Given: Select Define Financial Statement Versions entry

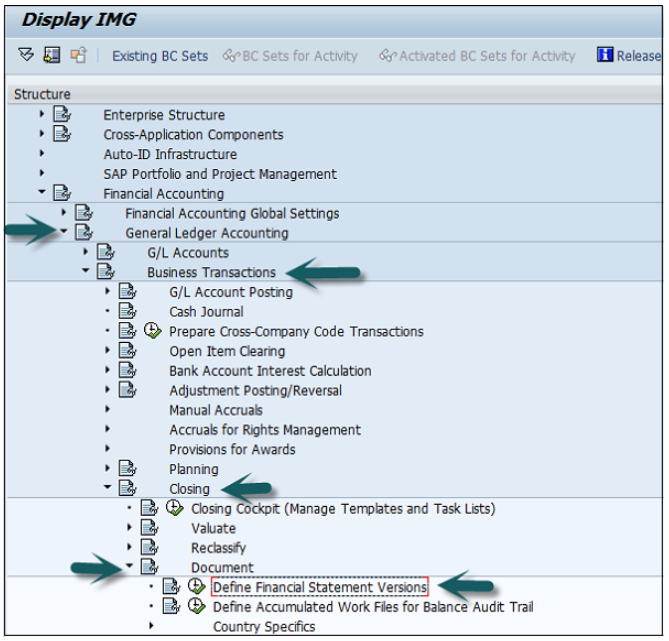Looking at the screenshot, I should [x=319, y=587].
